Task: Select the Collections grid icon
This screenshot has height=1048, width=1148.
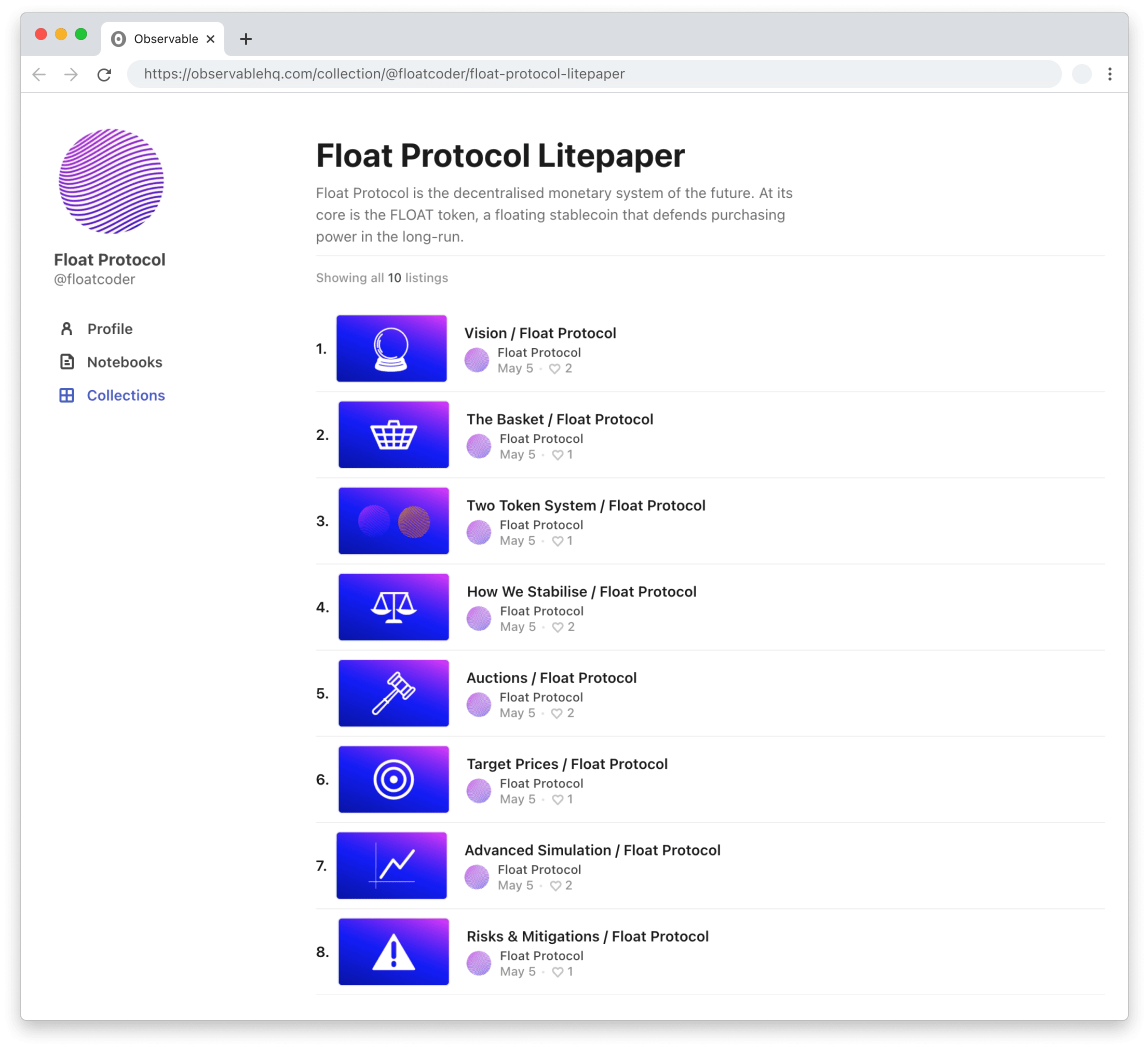Action: tap(66, 395)
